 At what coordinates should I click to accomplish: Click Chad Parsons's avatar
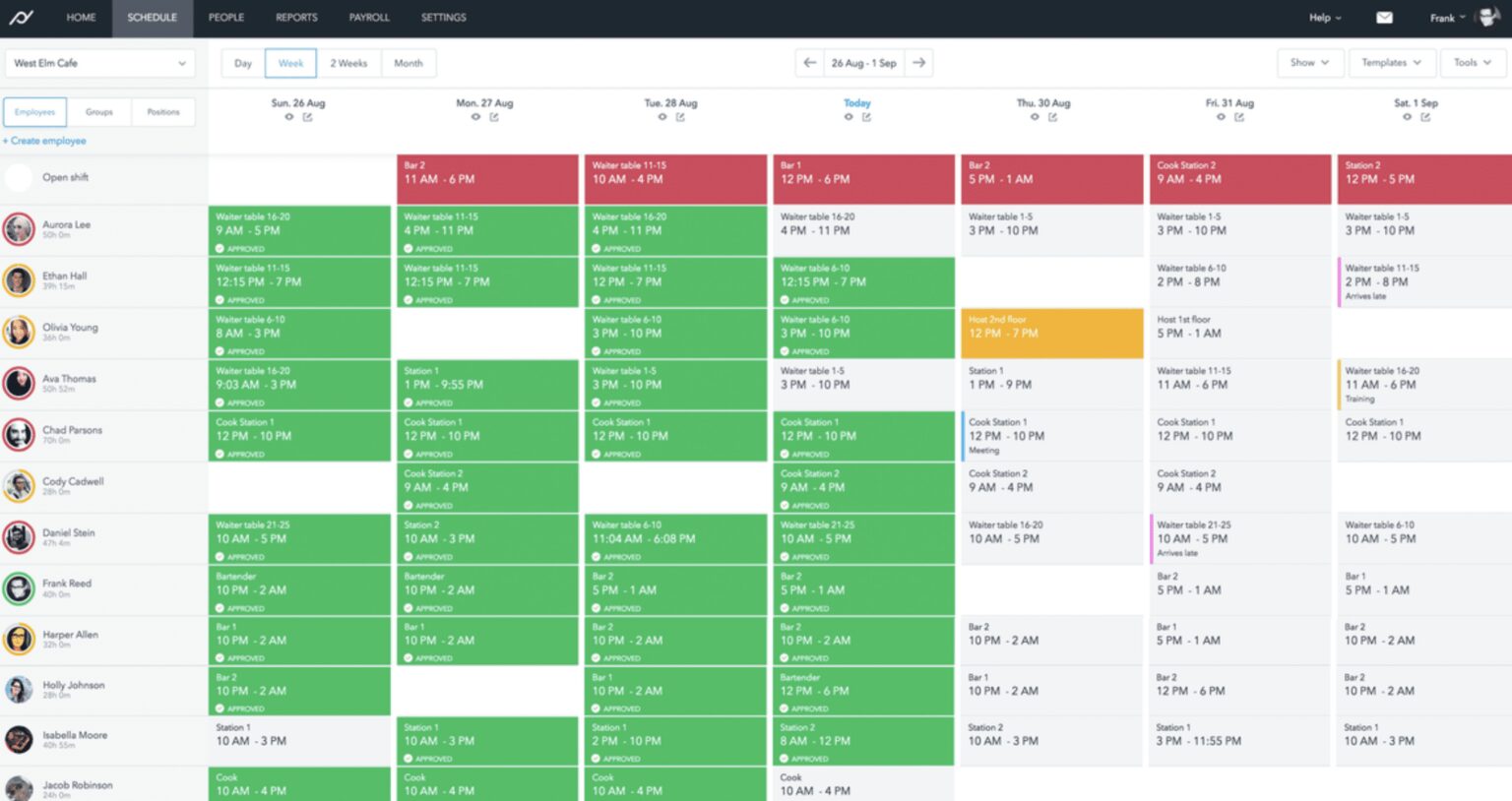pyautogui.click(x=19, y=434)
